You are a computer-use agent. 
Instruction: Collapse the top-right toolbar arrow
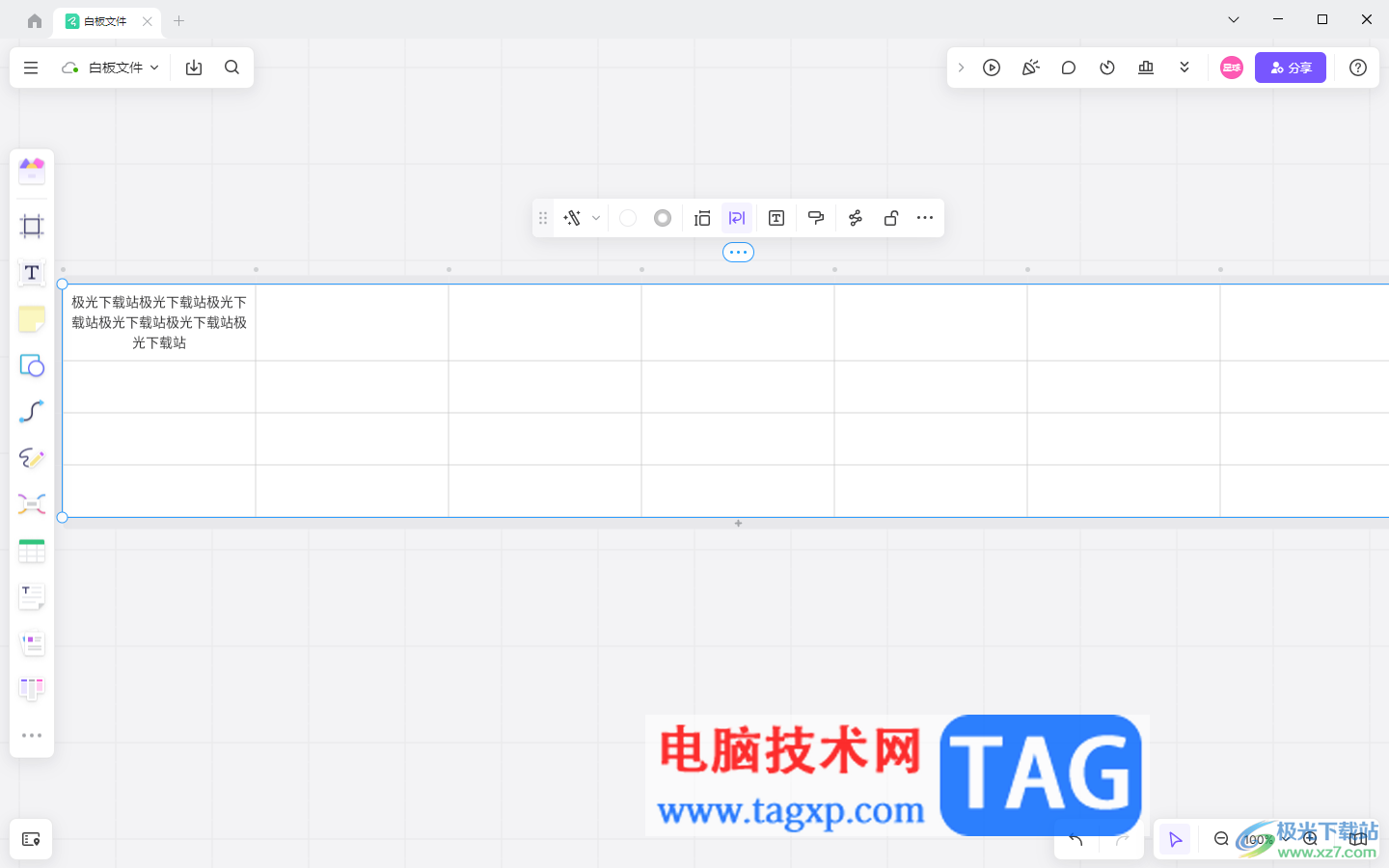point(961,68)
